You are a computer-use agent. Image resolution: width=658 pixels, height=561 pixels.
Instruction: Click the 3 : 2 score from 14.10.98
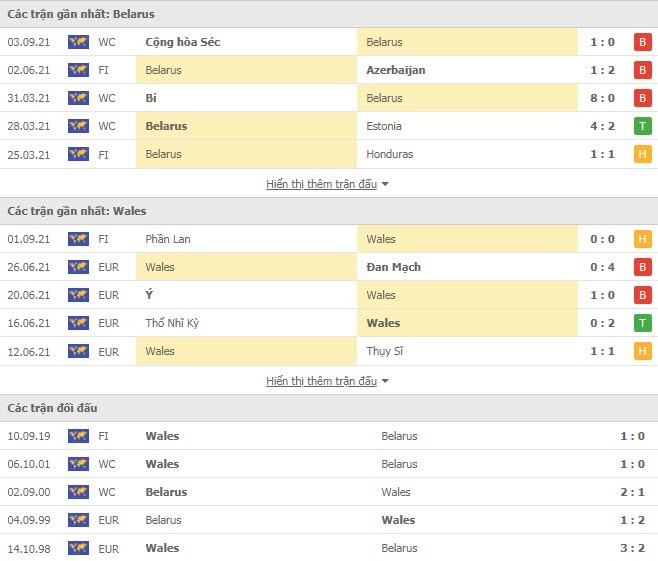pos(632,548)
